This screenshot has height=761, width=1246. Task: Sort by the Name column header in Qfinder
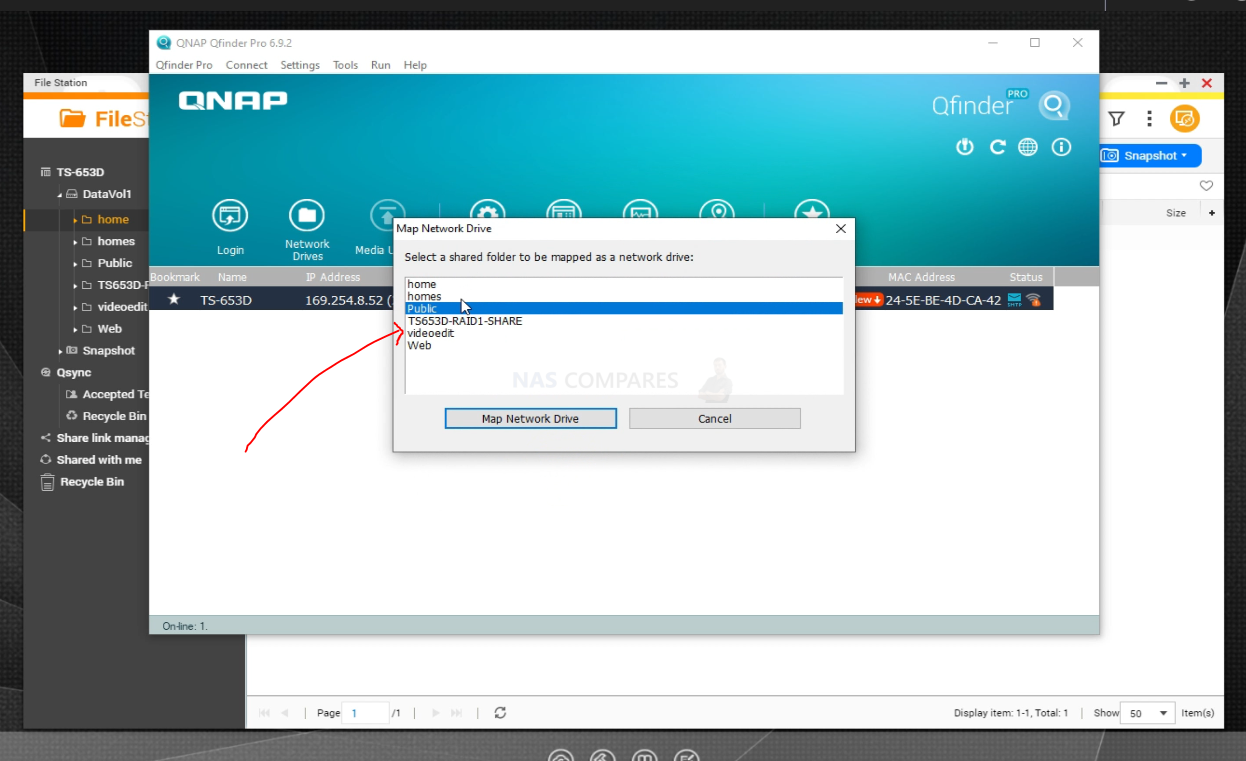(x=232, y=277)
